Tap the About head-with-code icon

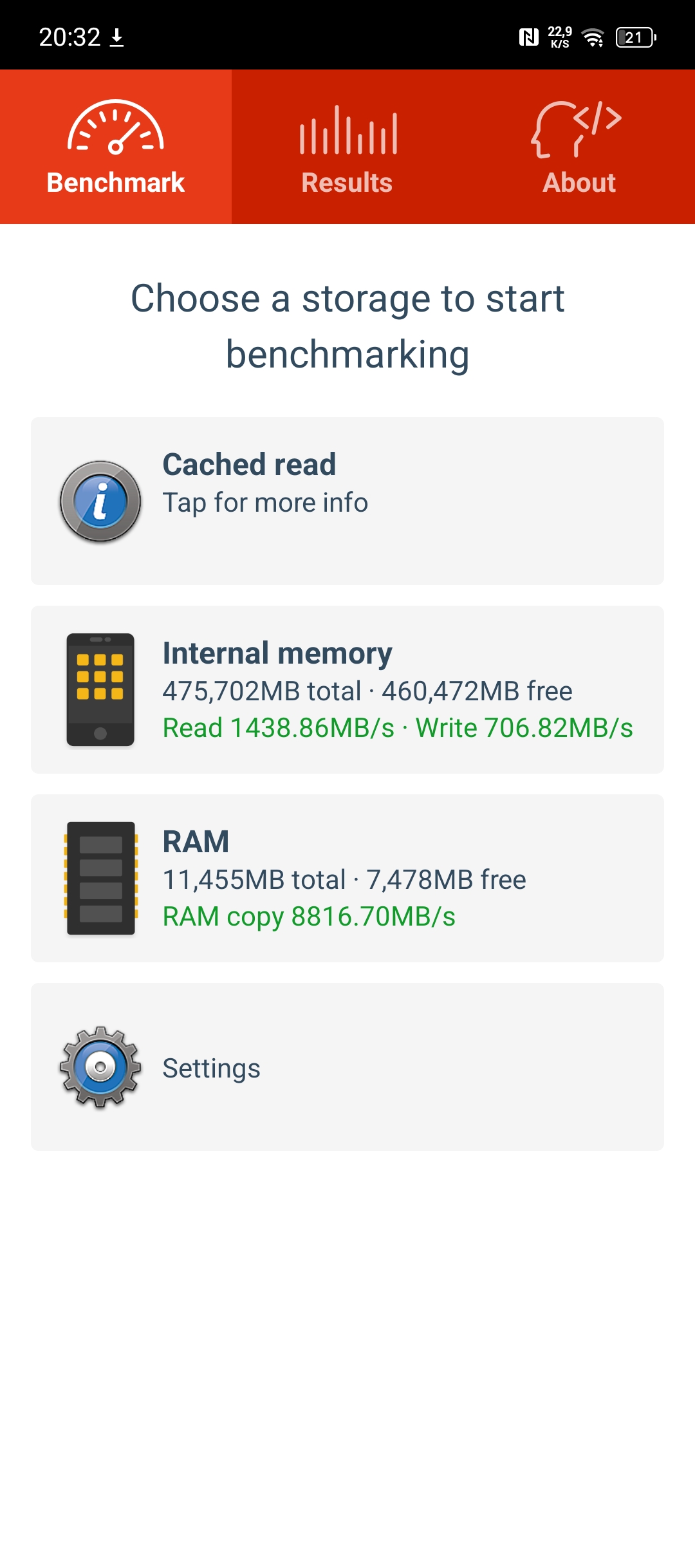[577, 129]
